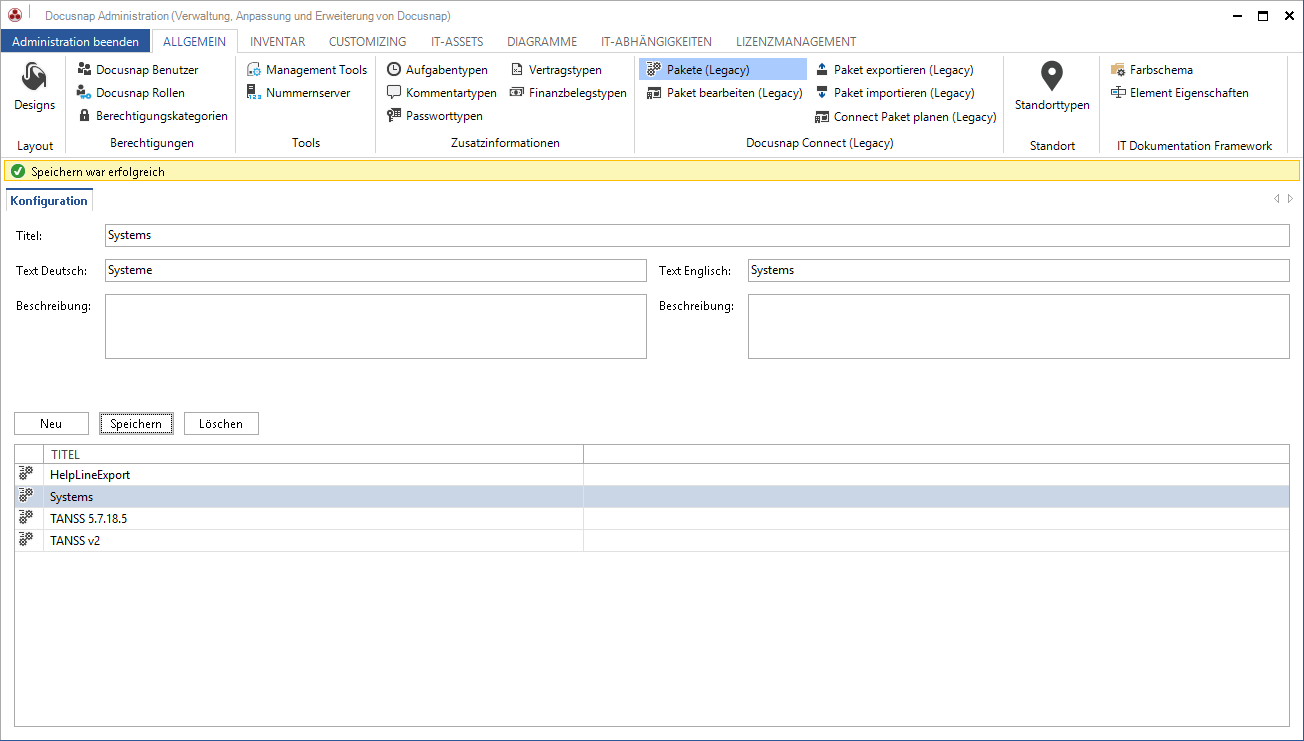The height and width of the screenshot is (741, 1304).
Task: Switch to the INVENTAR ribbon tab
Action: point(278,42)
